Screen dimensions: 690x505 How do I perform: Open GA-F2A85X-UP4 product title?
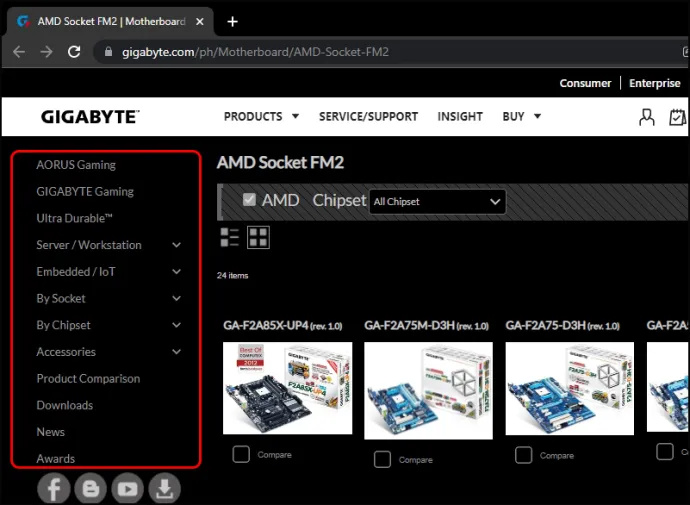tap(283, 326)
